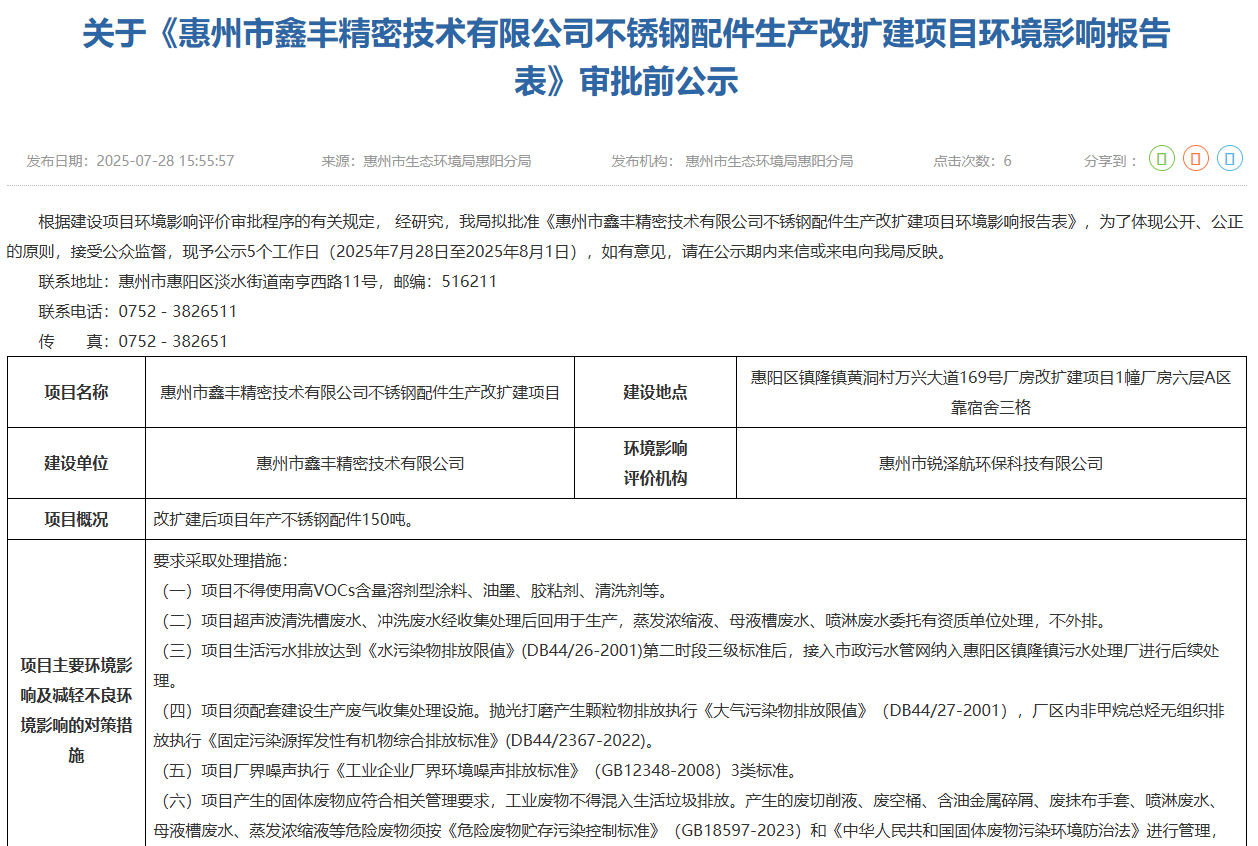Click the orange circular share icon
Screen dimensions: 1258x846
click(x=1196, y=159)
